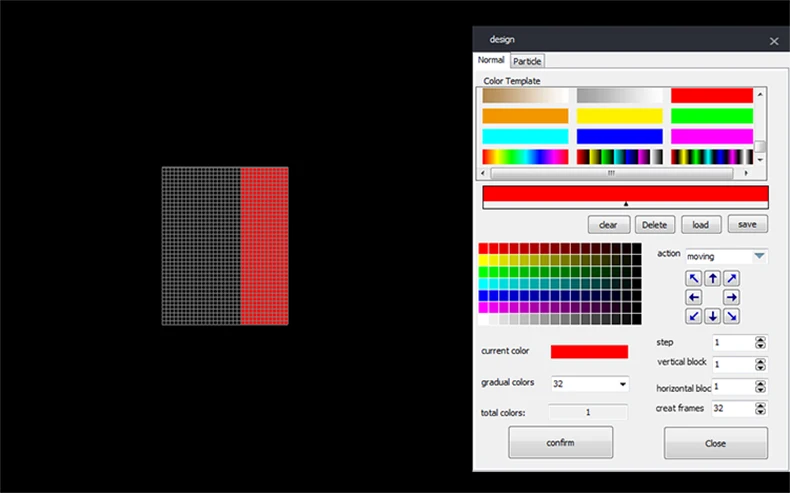This screenshot has width=790, height=493.
Task: Click the load button
Action: coord(701,225)
